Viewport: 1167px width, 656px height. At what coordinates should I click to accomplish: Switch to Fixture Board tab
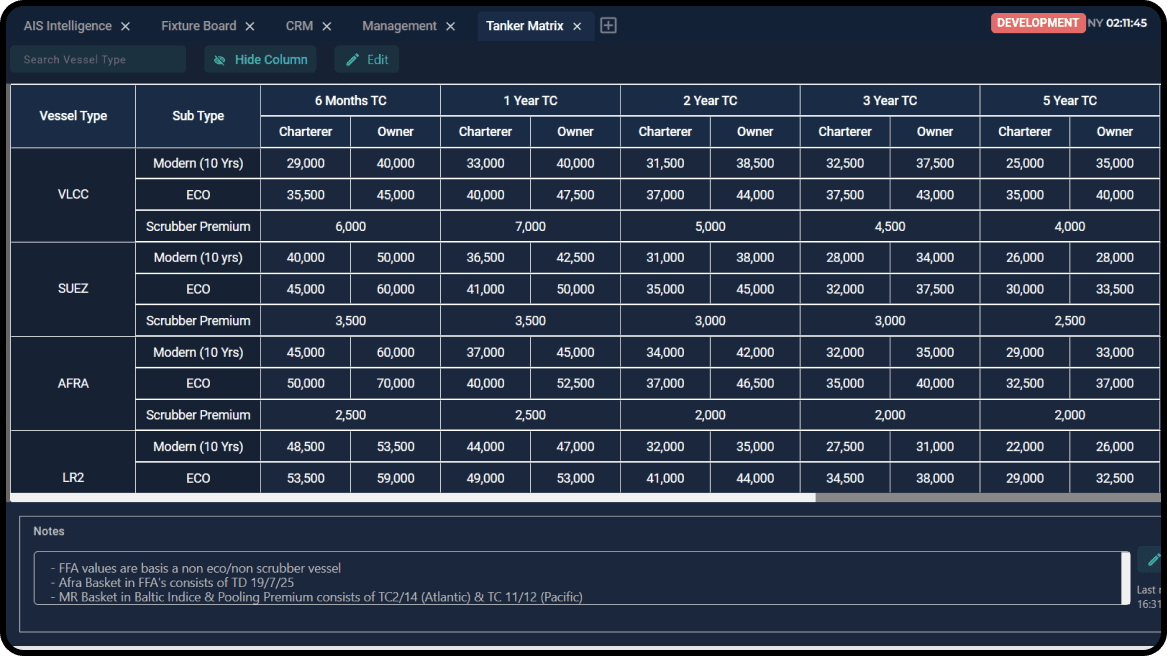[x=199, y=26]
